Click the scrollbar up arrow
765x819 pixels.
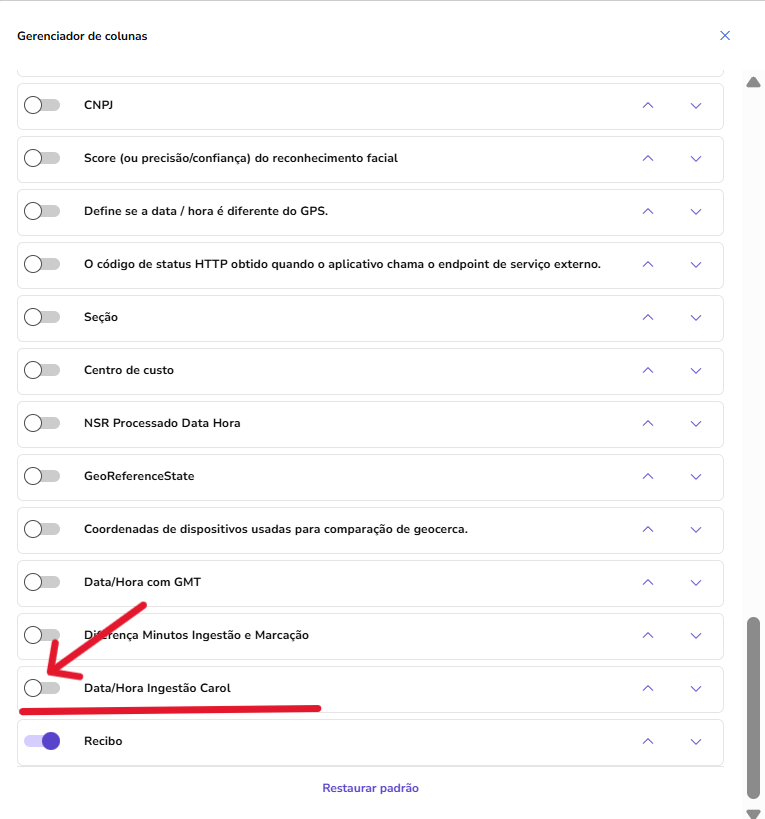click(x=754, y=82)
